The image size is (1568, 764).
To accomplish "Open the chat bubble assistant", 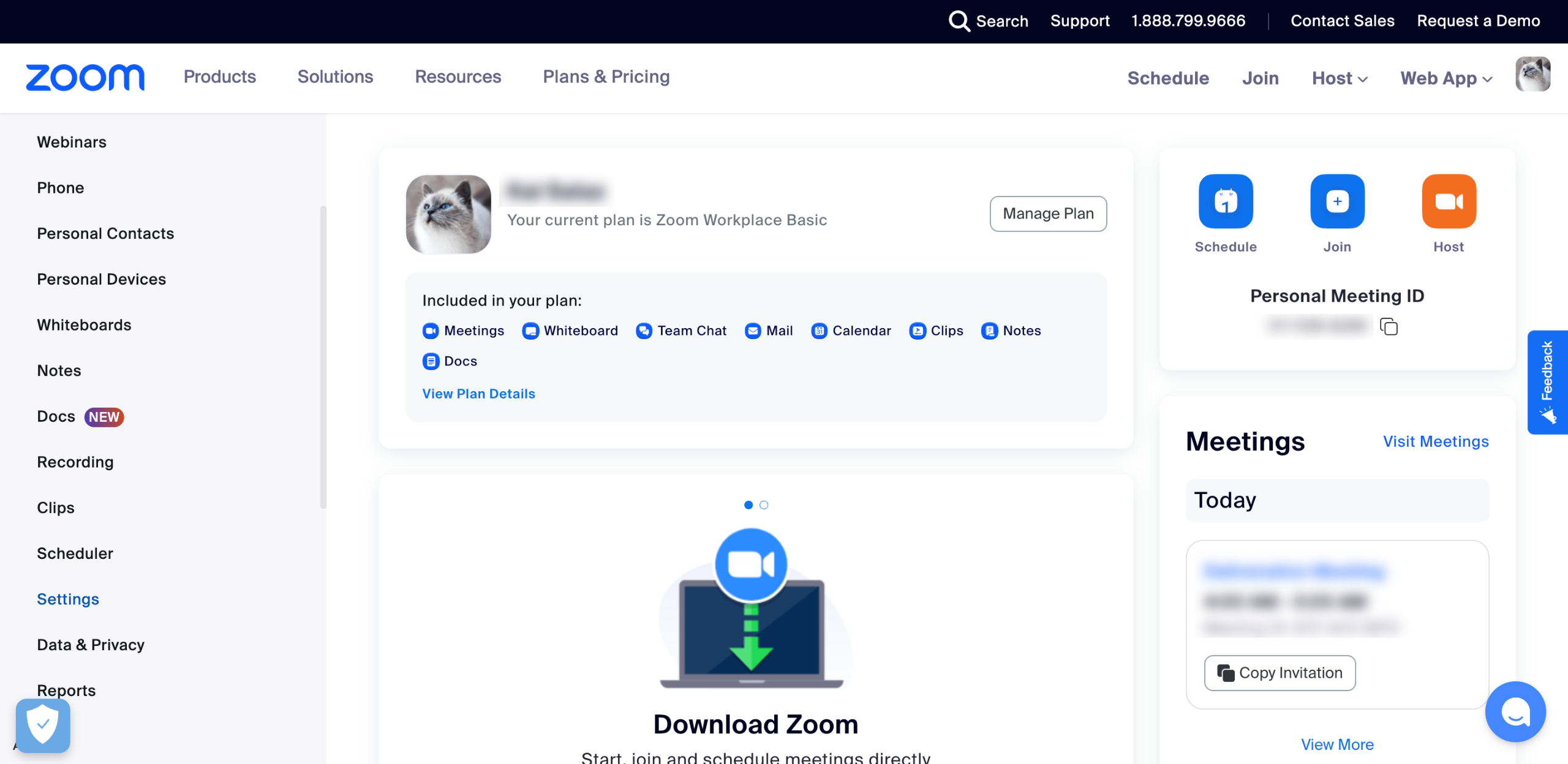I will click(x=1515, y=711).
